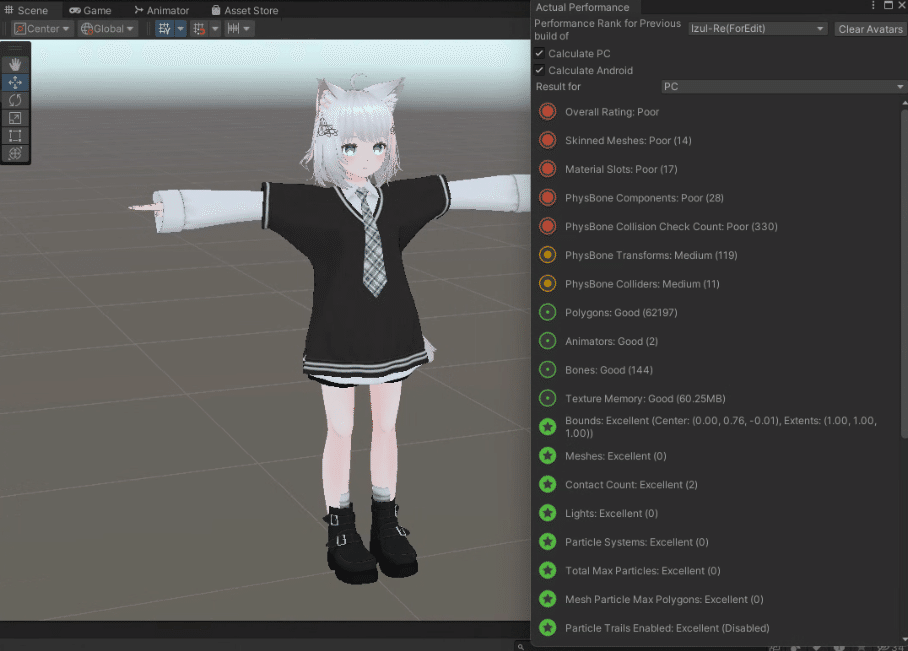This screenshot has height=651, width=908.
Task: Toggle scene grid visibility
Action: (x=163, y=29)
